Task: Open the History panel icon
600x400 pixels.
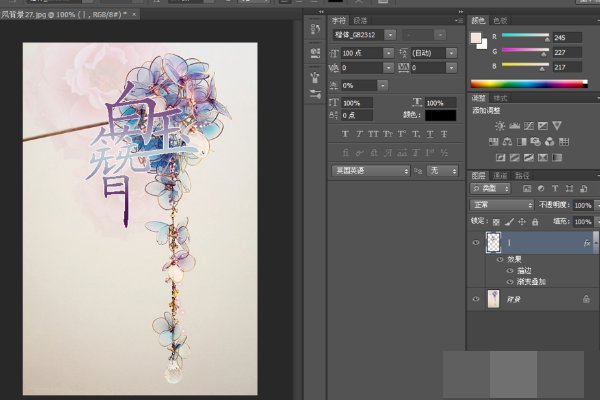Action: pyautogui.click(x=317, y=29)
